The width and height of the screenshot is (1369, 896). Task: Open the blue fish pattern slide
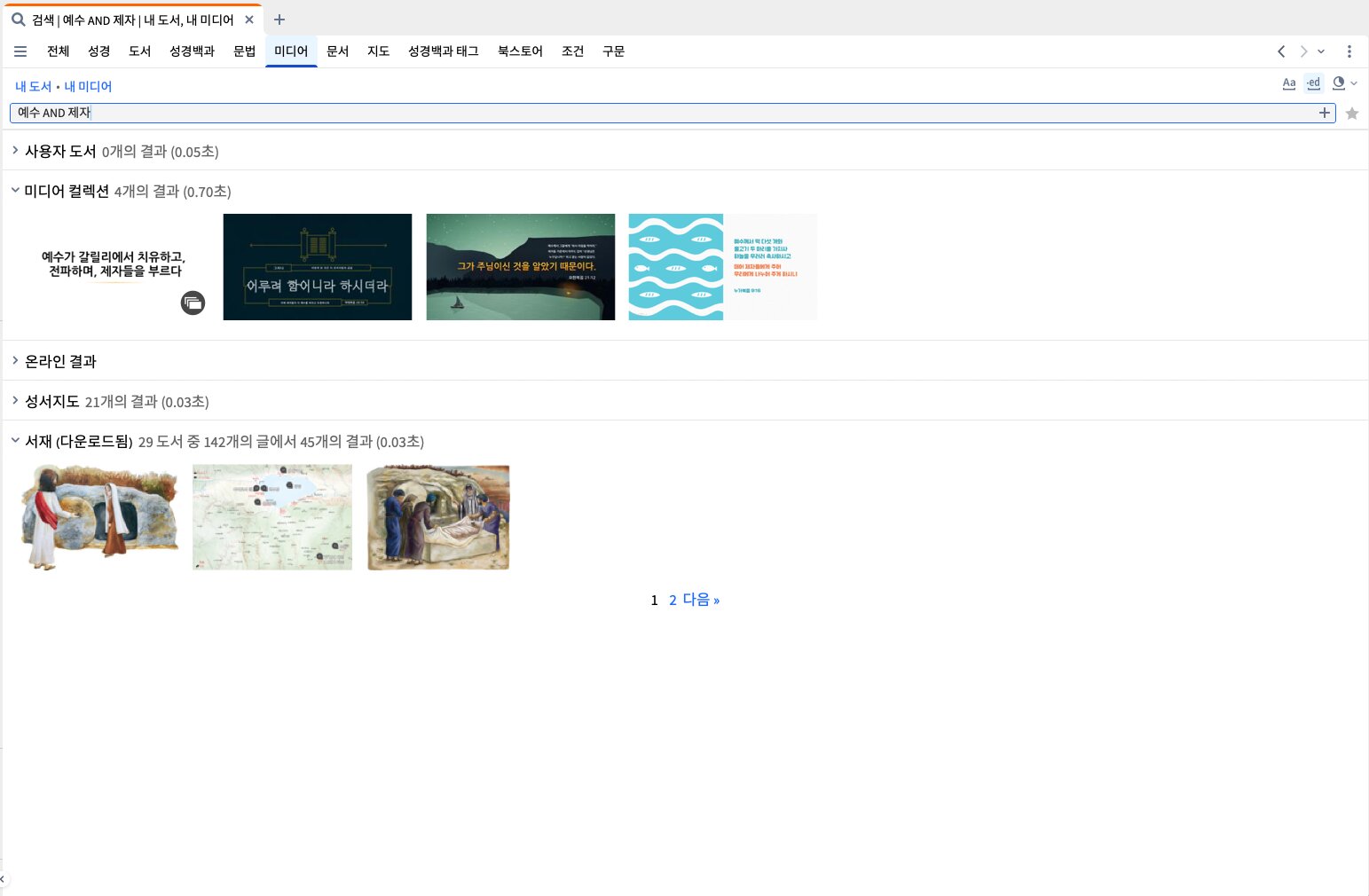[x=723, y=267]
